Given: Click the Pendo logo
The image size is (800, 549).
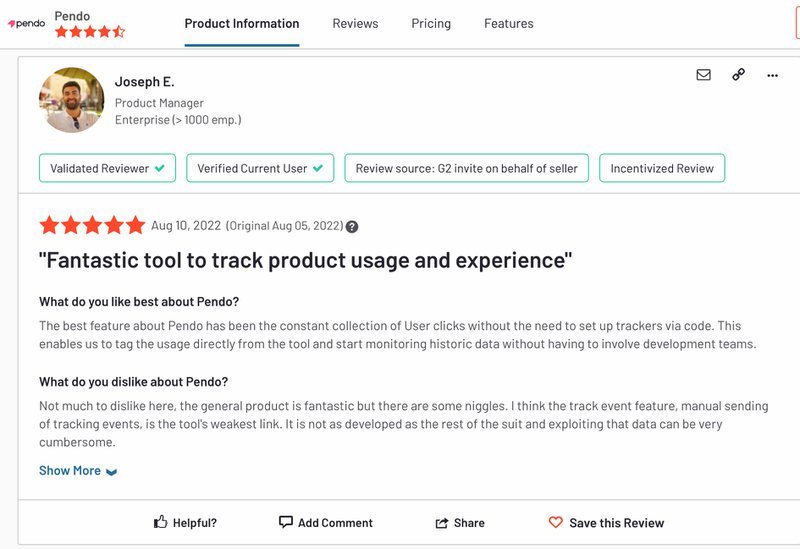Looking at the screenshot, I should pyautogui.click(x=27, y=24).
